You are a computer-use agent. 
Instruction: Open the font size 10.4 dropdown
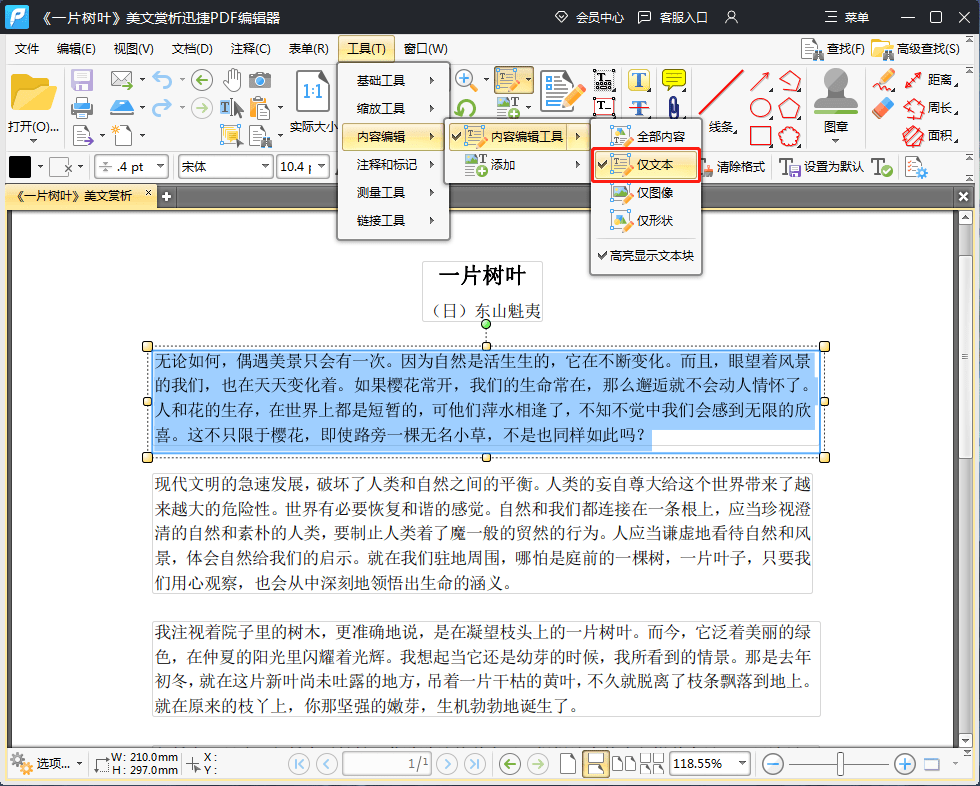(322, 166)
